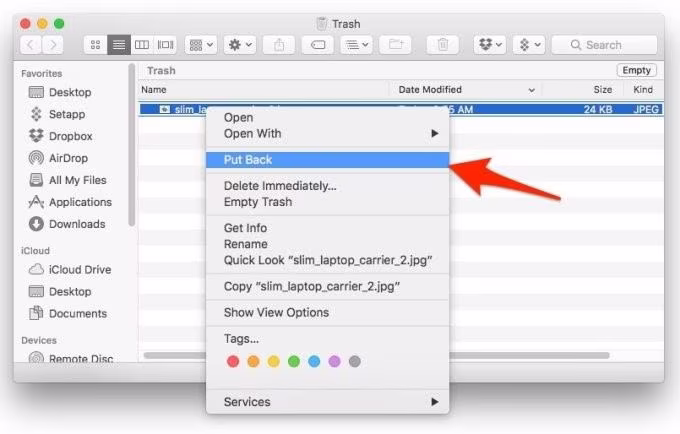This screenshot has height=434, width=680.
Task: Open Setapp in sidebar
Action: (57, 114)
